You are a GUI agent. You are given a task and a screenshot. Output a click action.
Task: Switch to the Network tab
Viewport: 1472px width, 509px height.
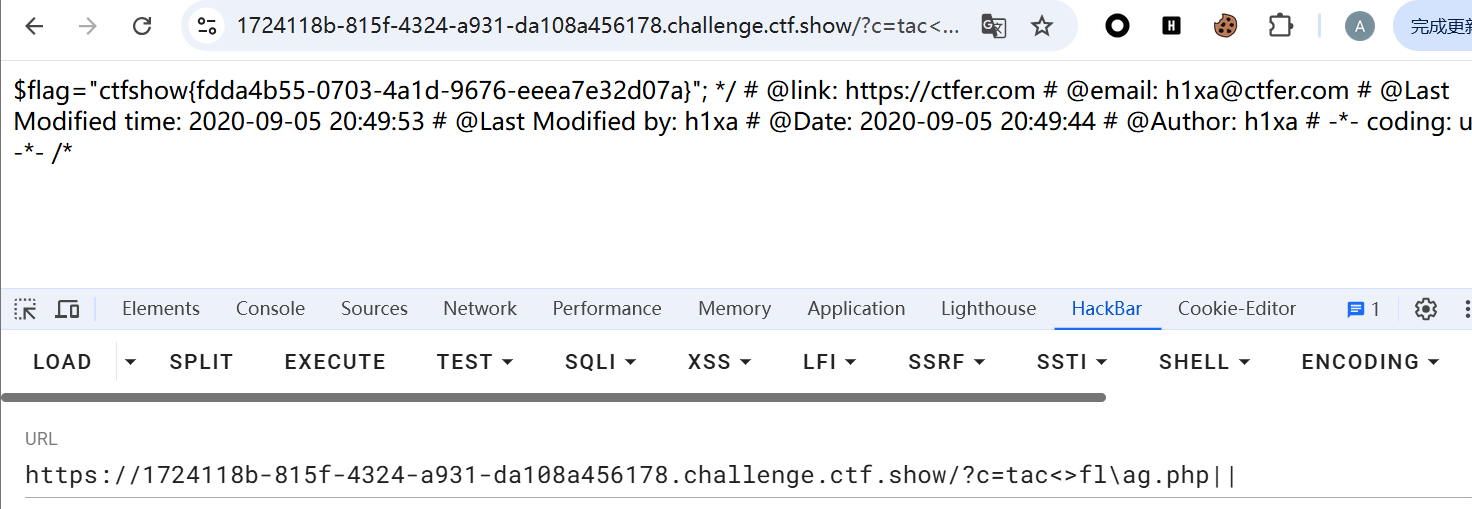point(480,309)
